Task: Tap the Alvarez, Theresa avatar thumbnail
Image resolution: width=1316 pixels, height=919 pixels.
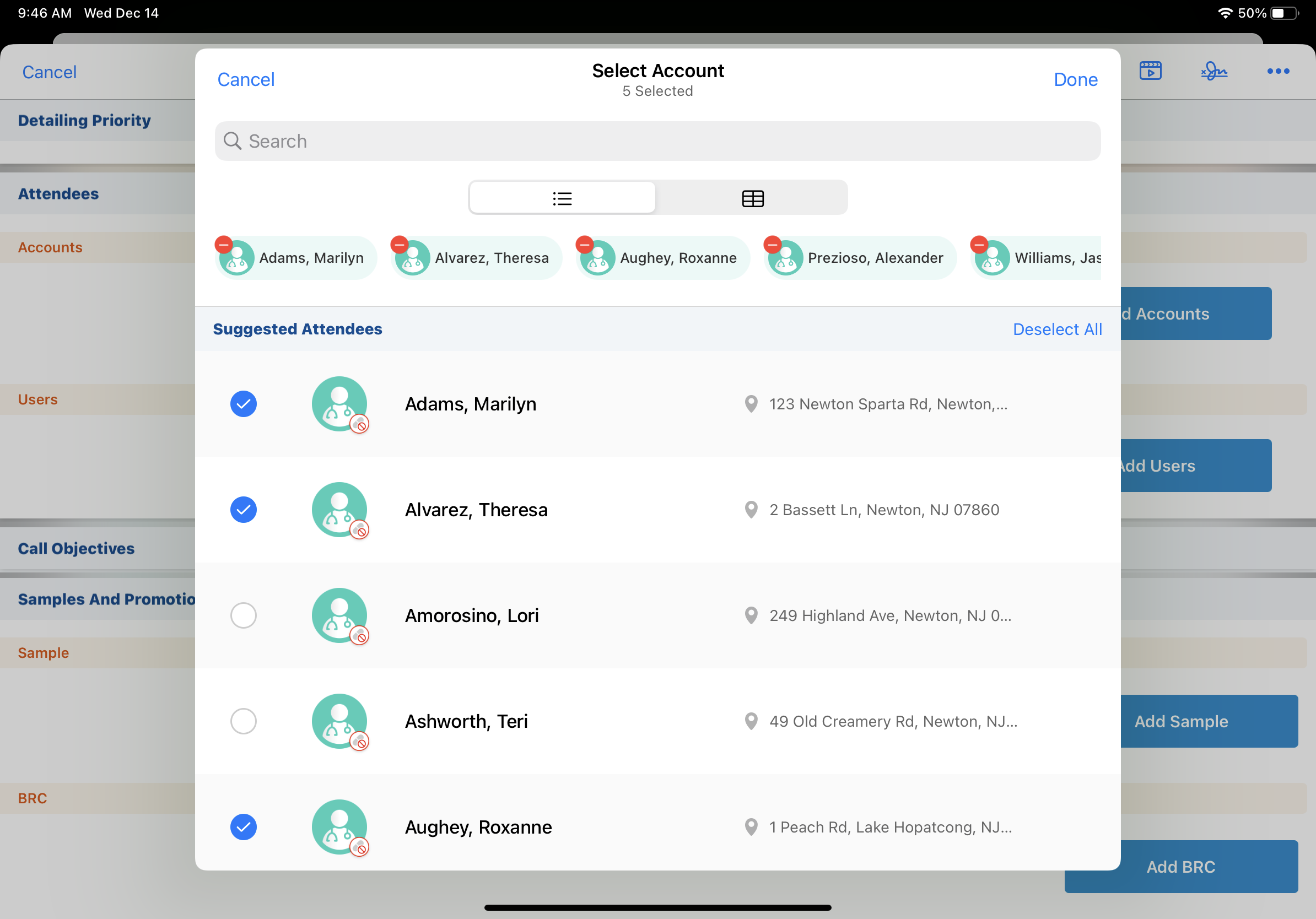Action: [x=339, y=509]
